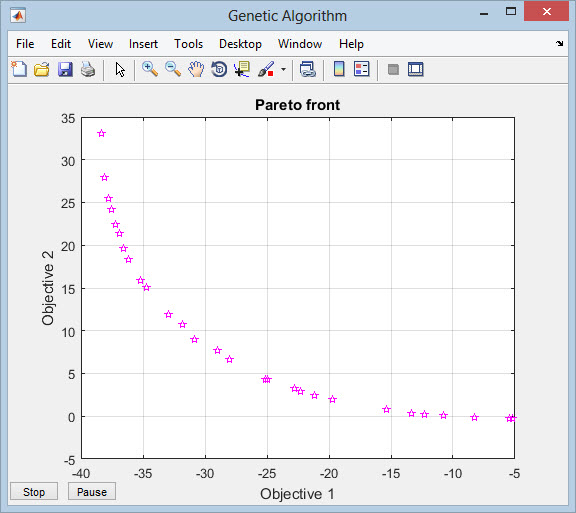
Task: Activate the Zoom In magnifier tool
Action: pos(150,69)
